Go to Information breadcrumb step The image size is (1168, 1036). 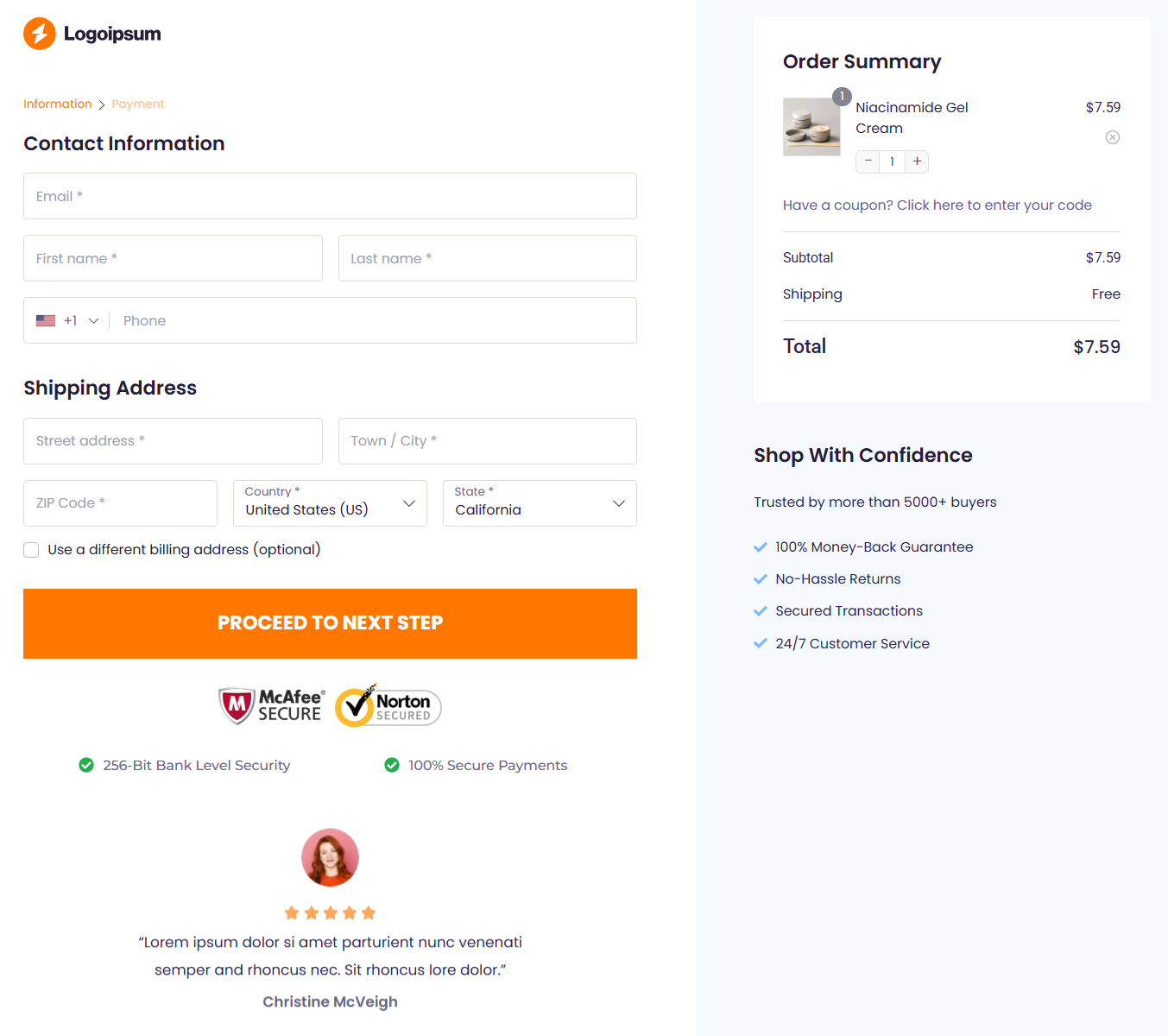click(57, 104)
